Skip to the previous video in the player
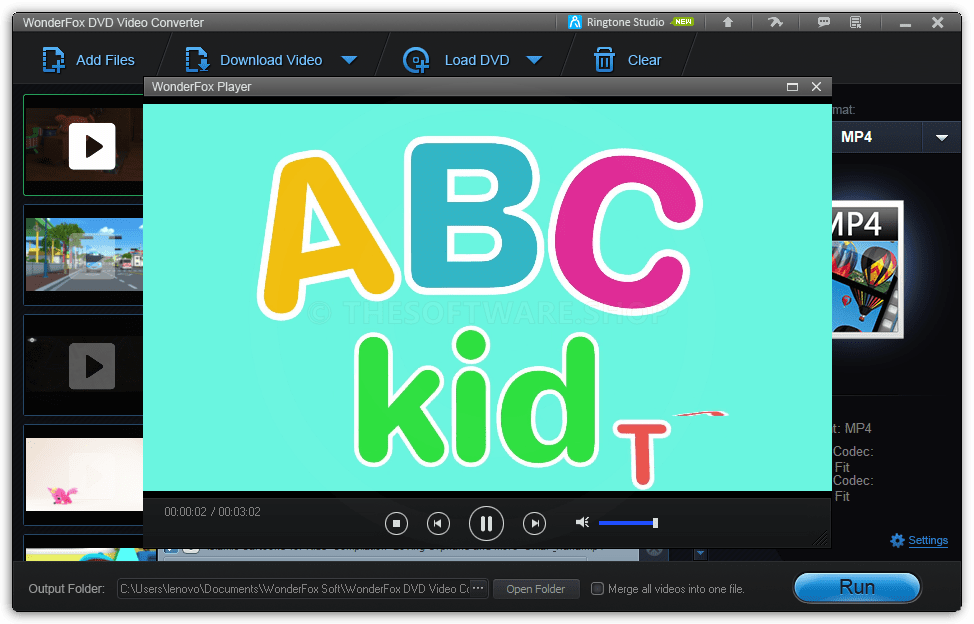This screenshot has height=624, width=974. coord(438,523)
